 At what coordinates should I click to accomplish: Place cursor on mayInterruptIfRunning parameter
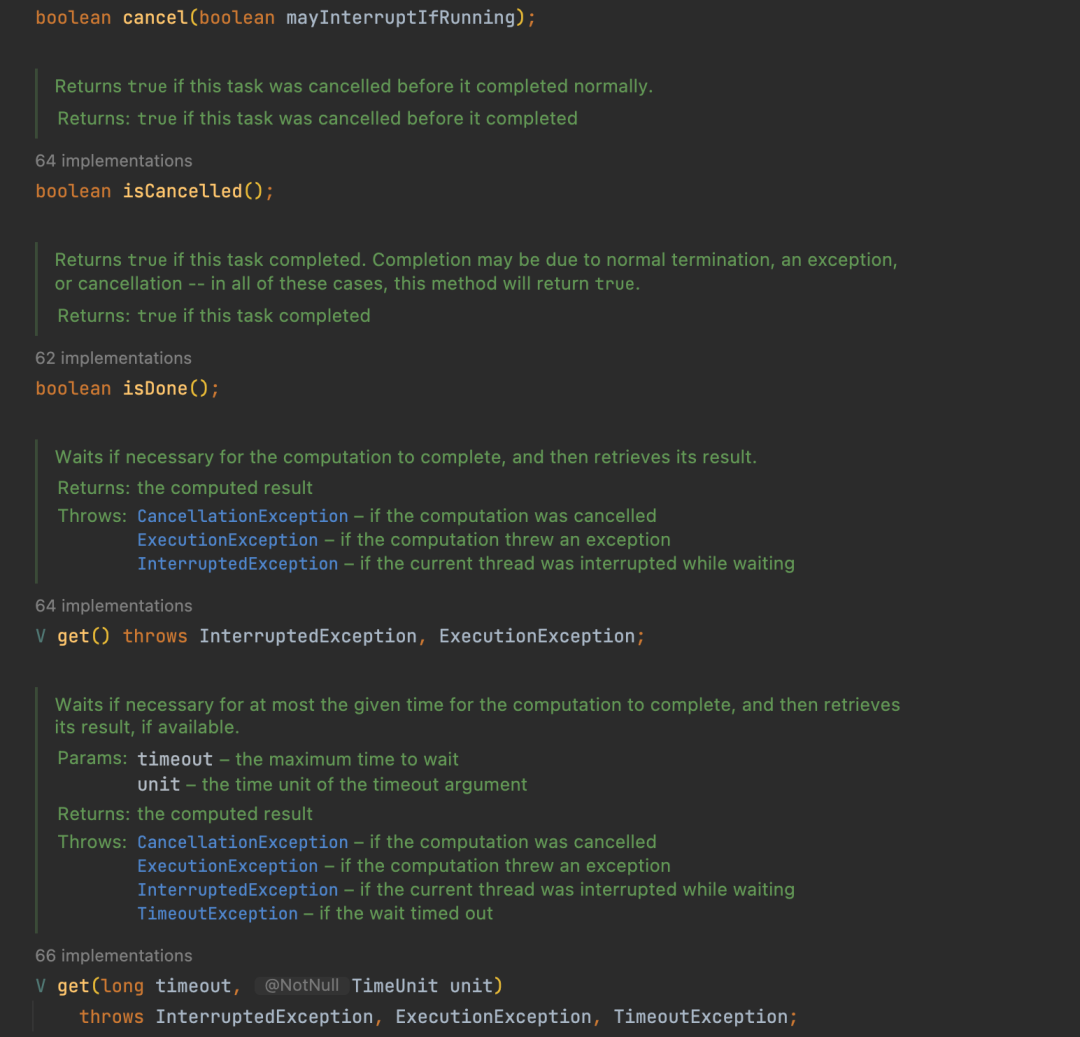(x=400, y=18)
